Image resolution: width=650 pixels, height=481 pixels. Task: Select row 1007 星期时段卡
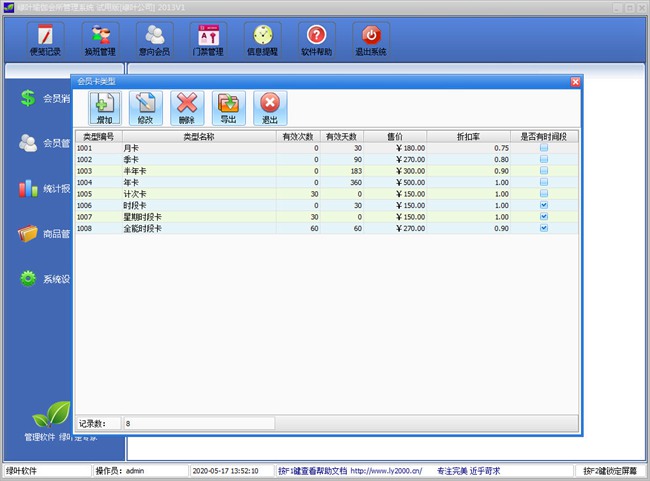click(327, 217)
